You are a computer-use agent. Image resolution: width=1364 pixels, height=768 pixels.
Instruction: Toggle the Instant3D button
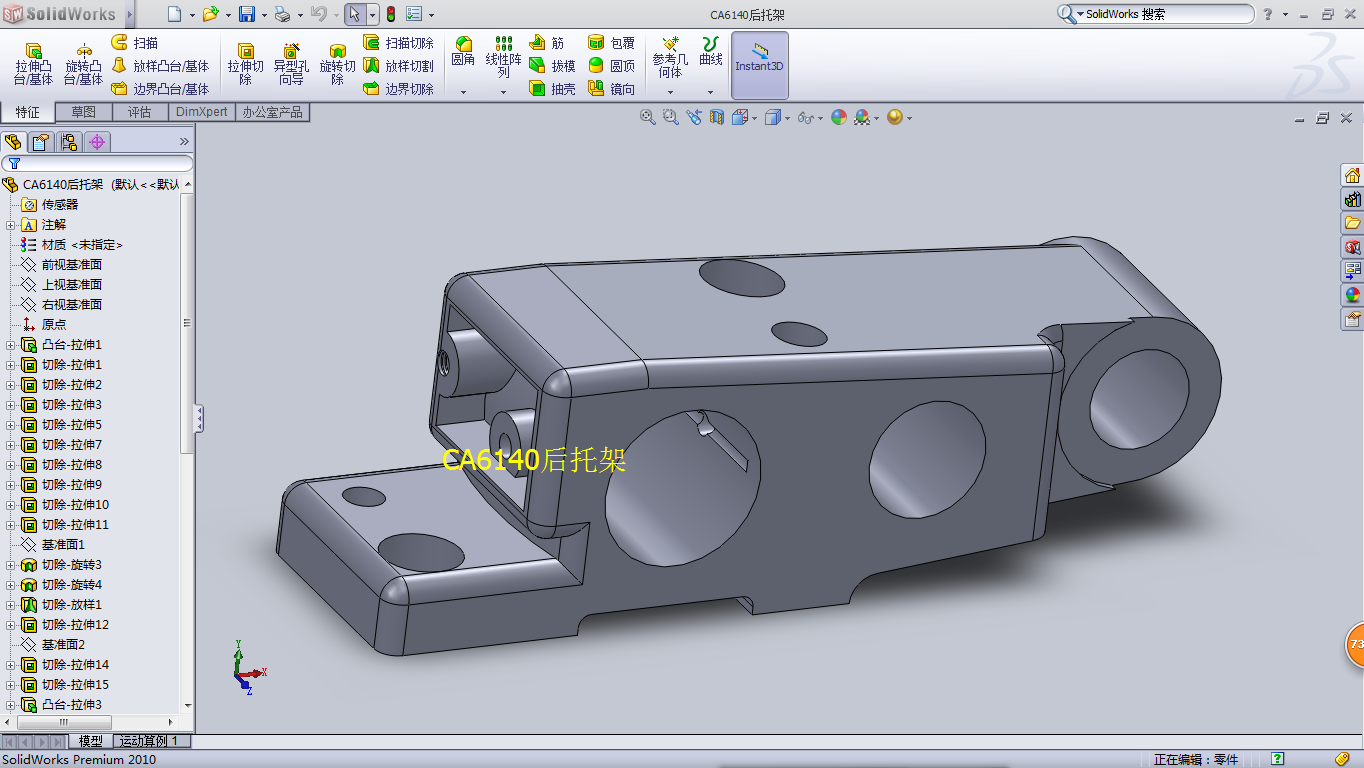pos(759,65)
